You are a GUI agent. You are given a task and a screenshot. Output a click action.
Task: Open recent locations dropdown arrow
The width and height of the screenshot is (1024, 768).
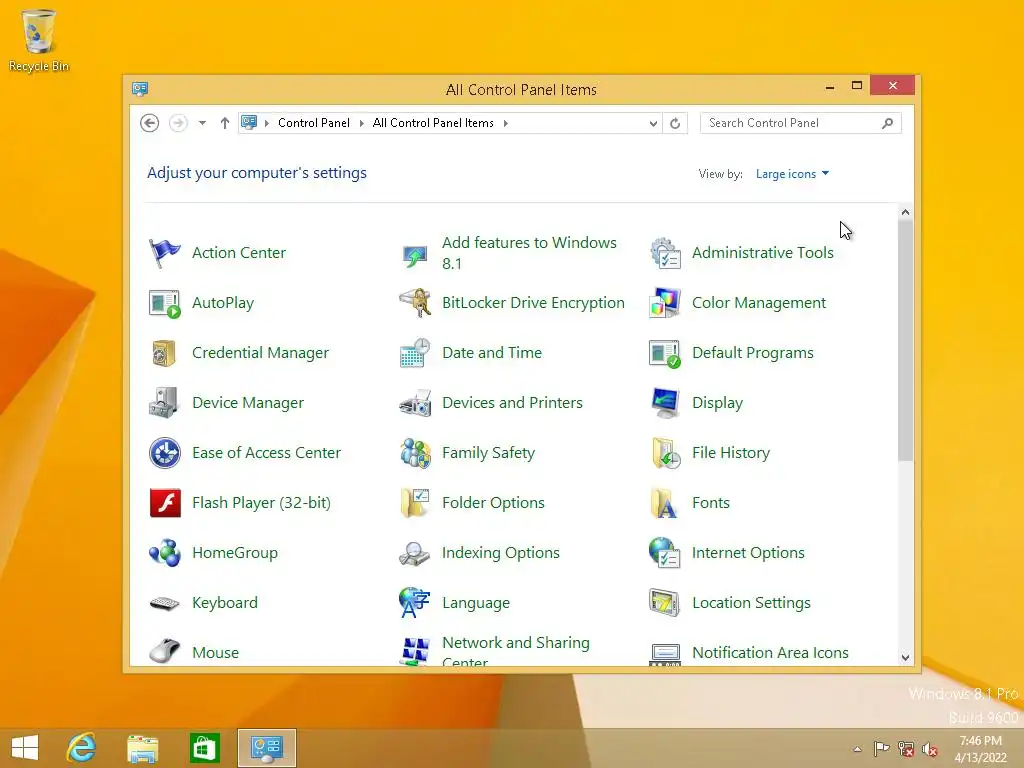[202, 123]
